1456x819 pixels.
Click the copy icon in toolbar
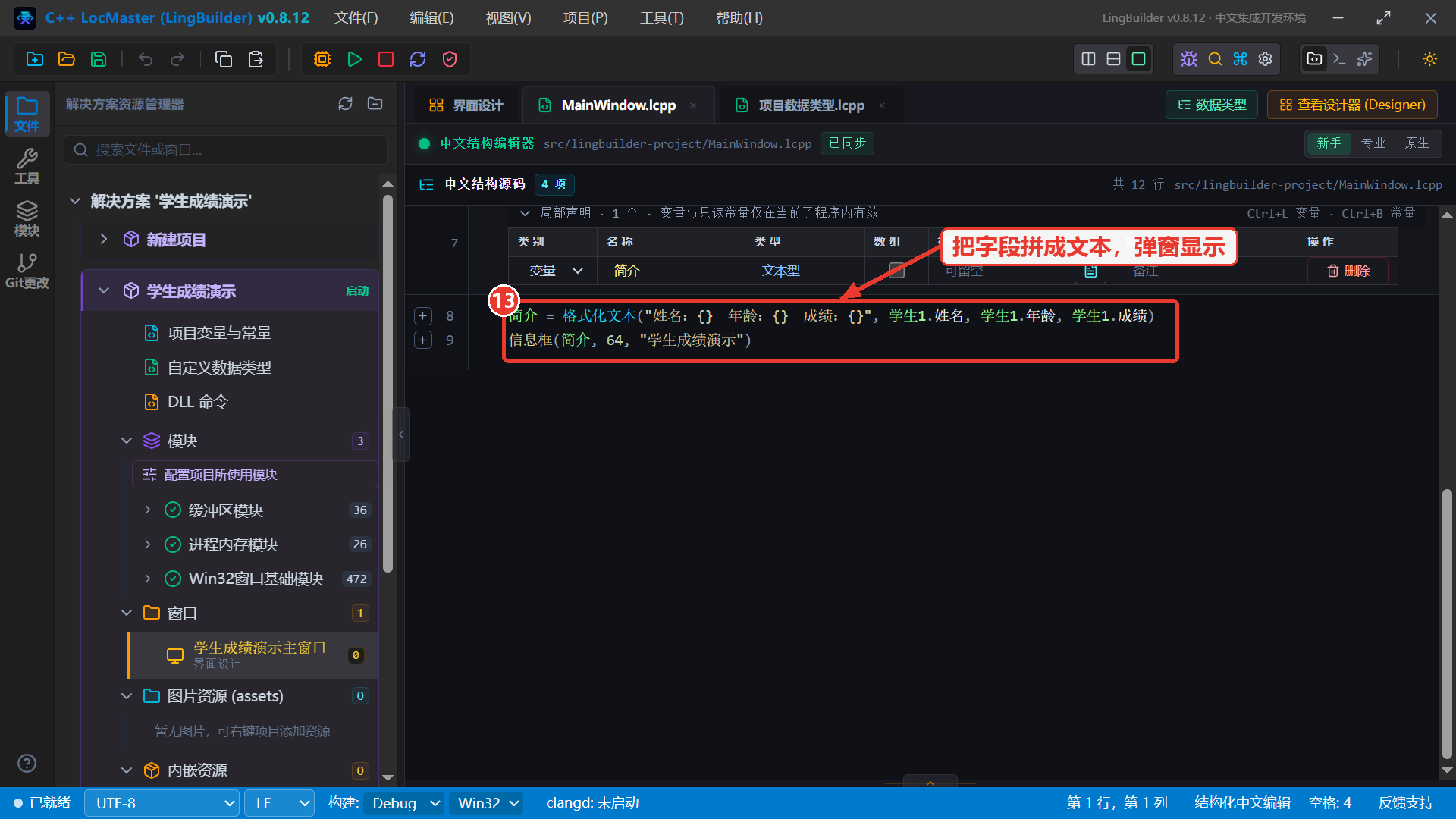(x=224, y=59)
